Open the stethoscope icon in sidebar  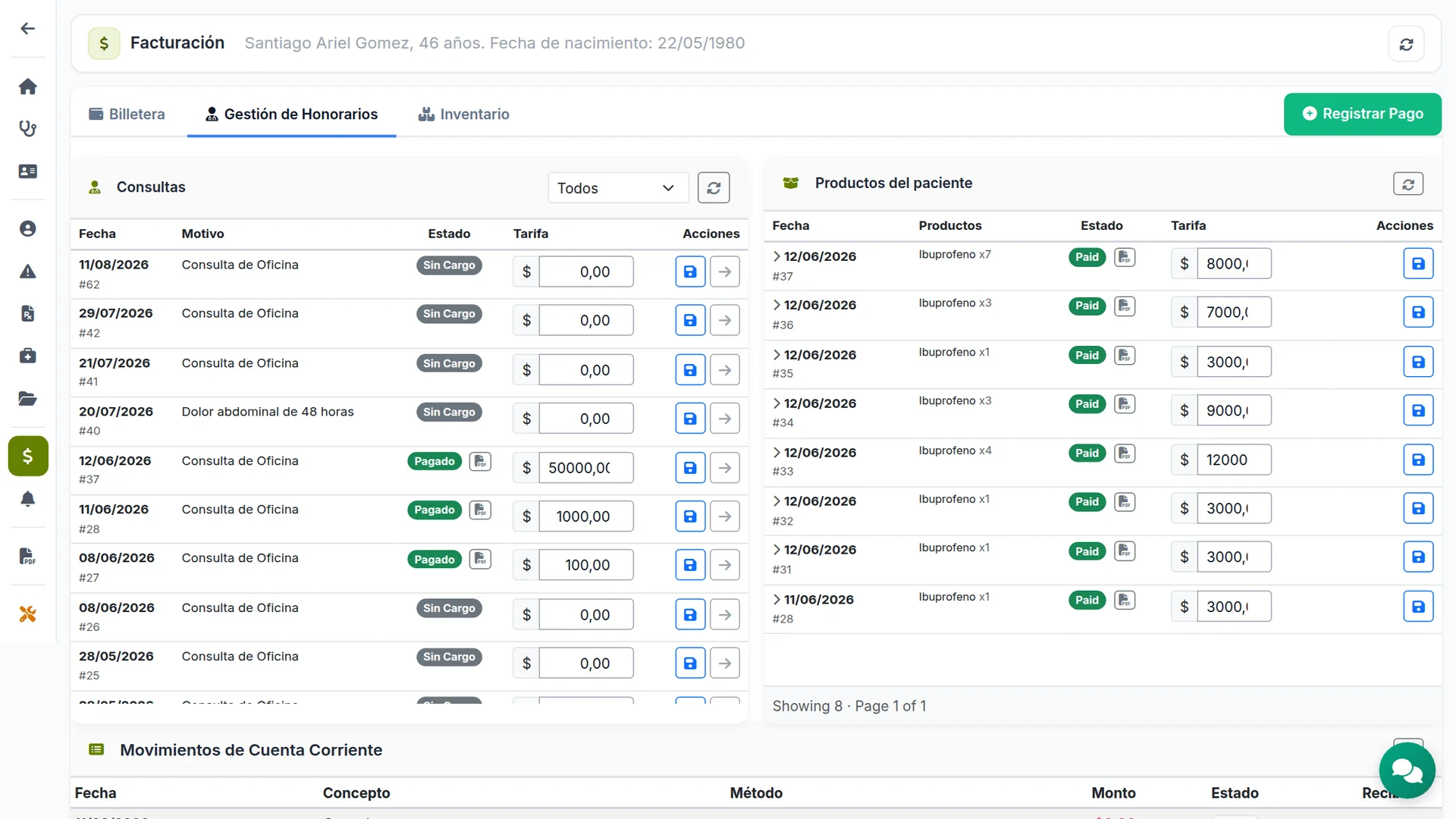point(28,129)
